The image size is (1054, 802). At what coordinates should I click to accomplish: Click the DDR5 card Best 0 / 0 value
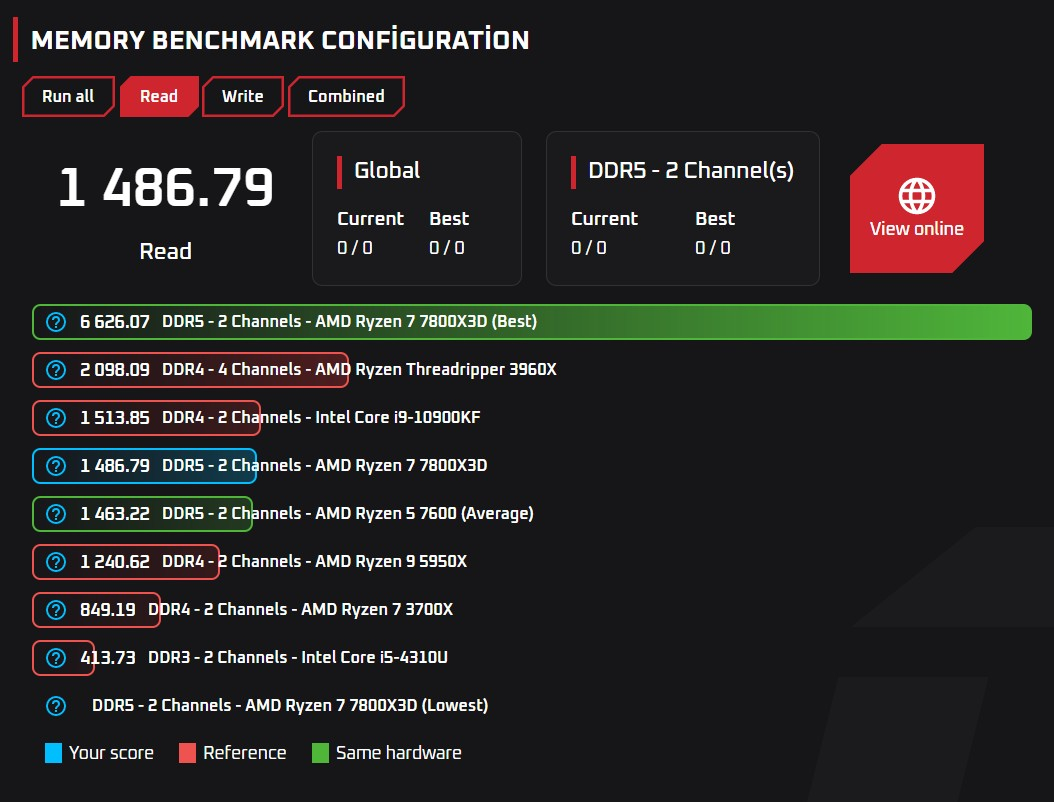[x=713, y=248]
